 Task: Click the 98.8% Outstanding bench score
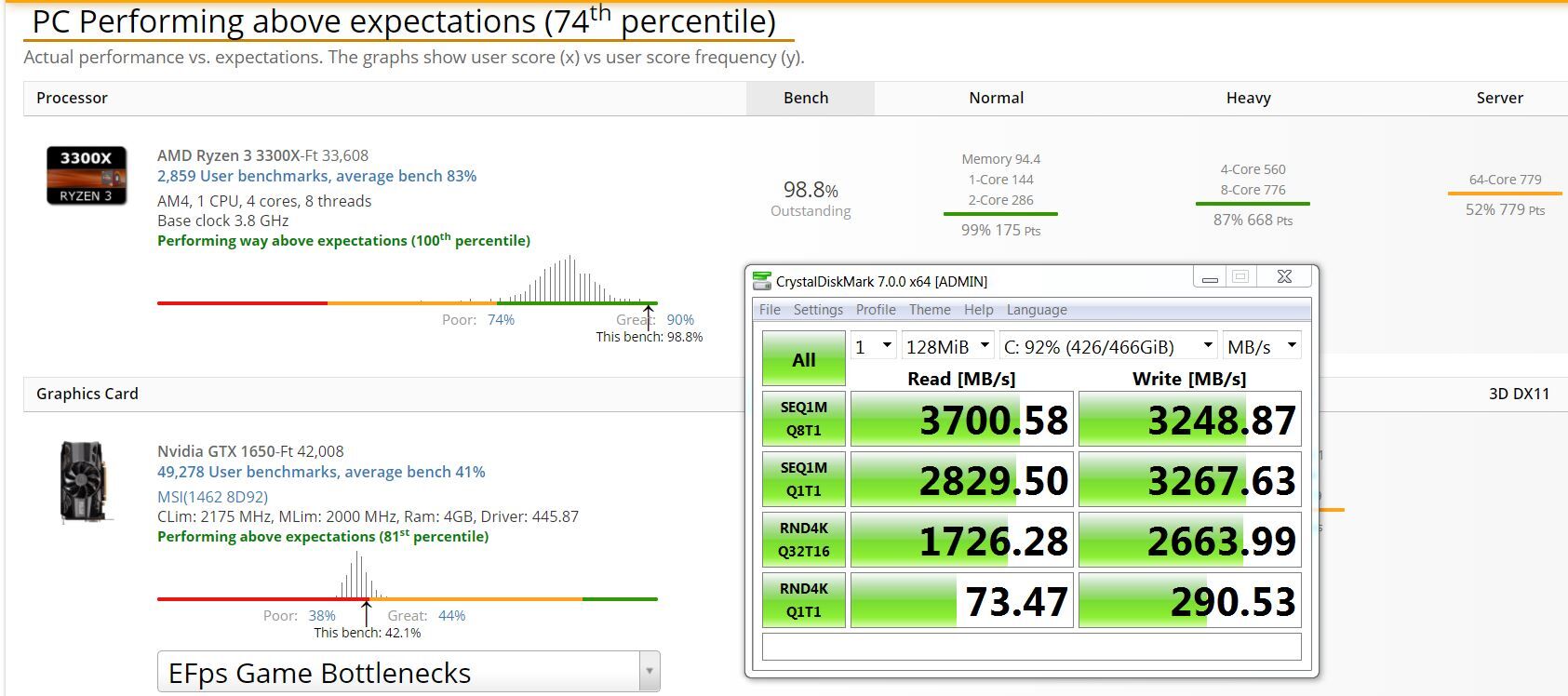click(811, 199)
